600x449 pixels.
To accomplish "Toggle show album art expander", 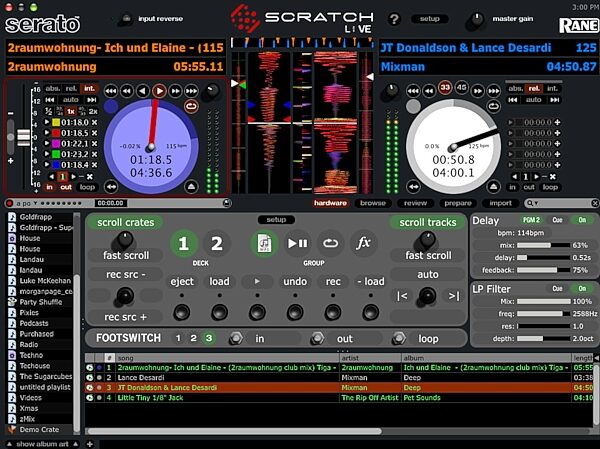I will click(x=42, y=444).
